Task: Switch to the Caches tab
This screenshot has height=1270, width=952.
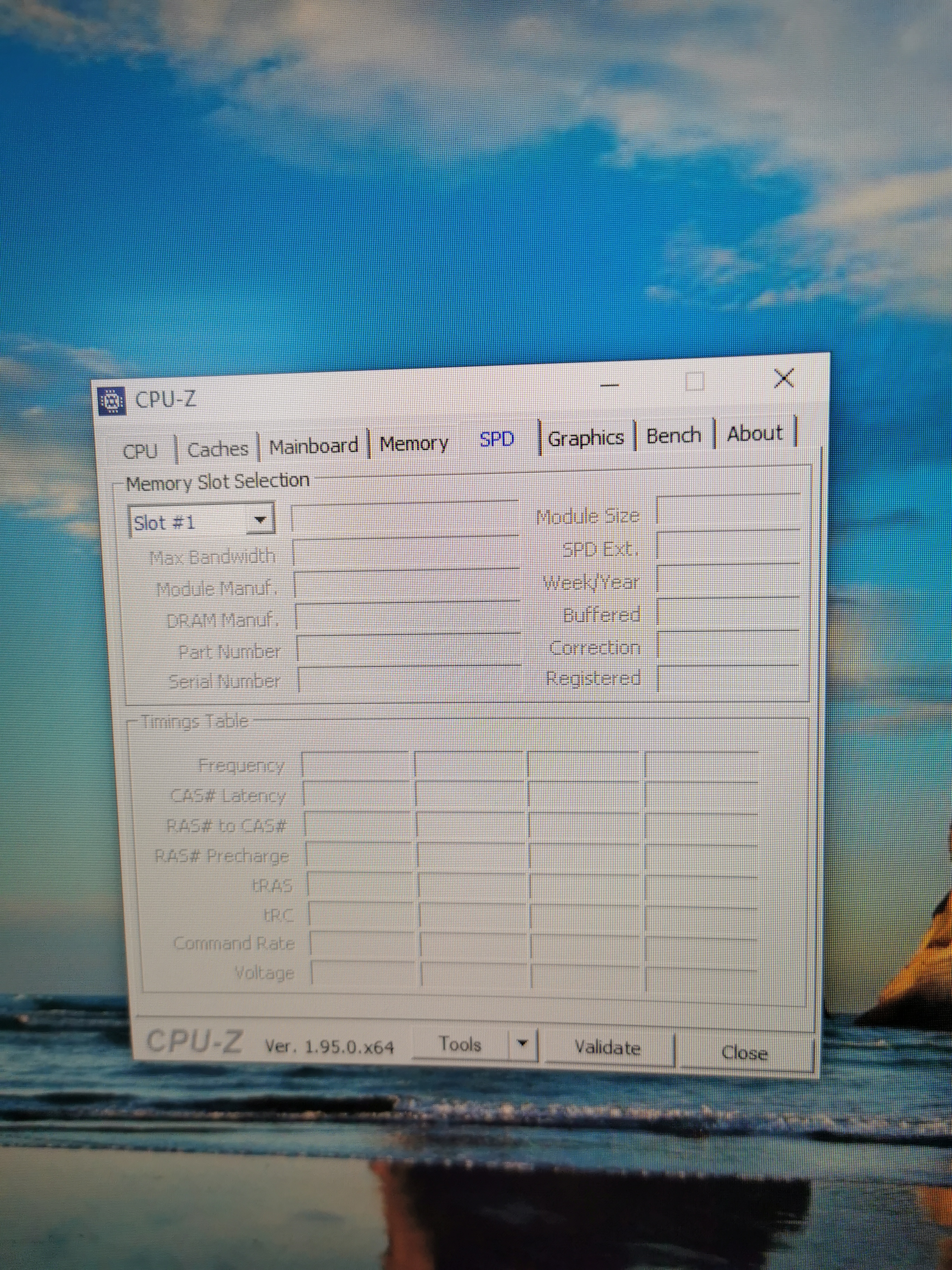Action: pos(217,449)
